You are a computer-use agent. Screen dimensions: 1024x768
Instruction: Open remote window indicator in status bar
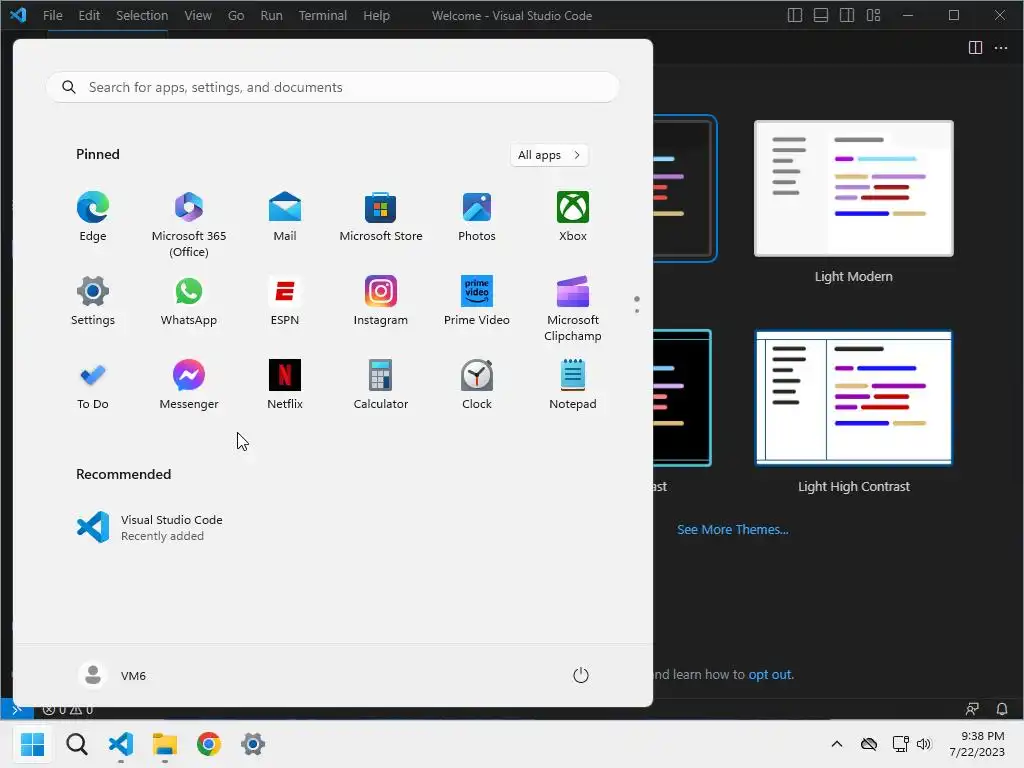pos(17,709)
